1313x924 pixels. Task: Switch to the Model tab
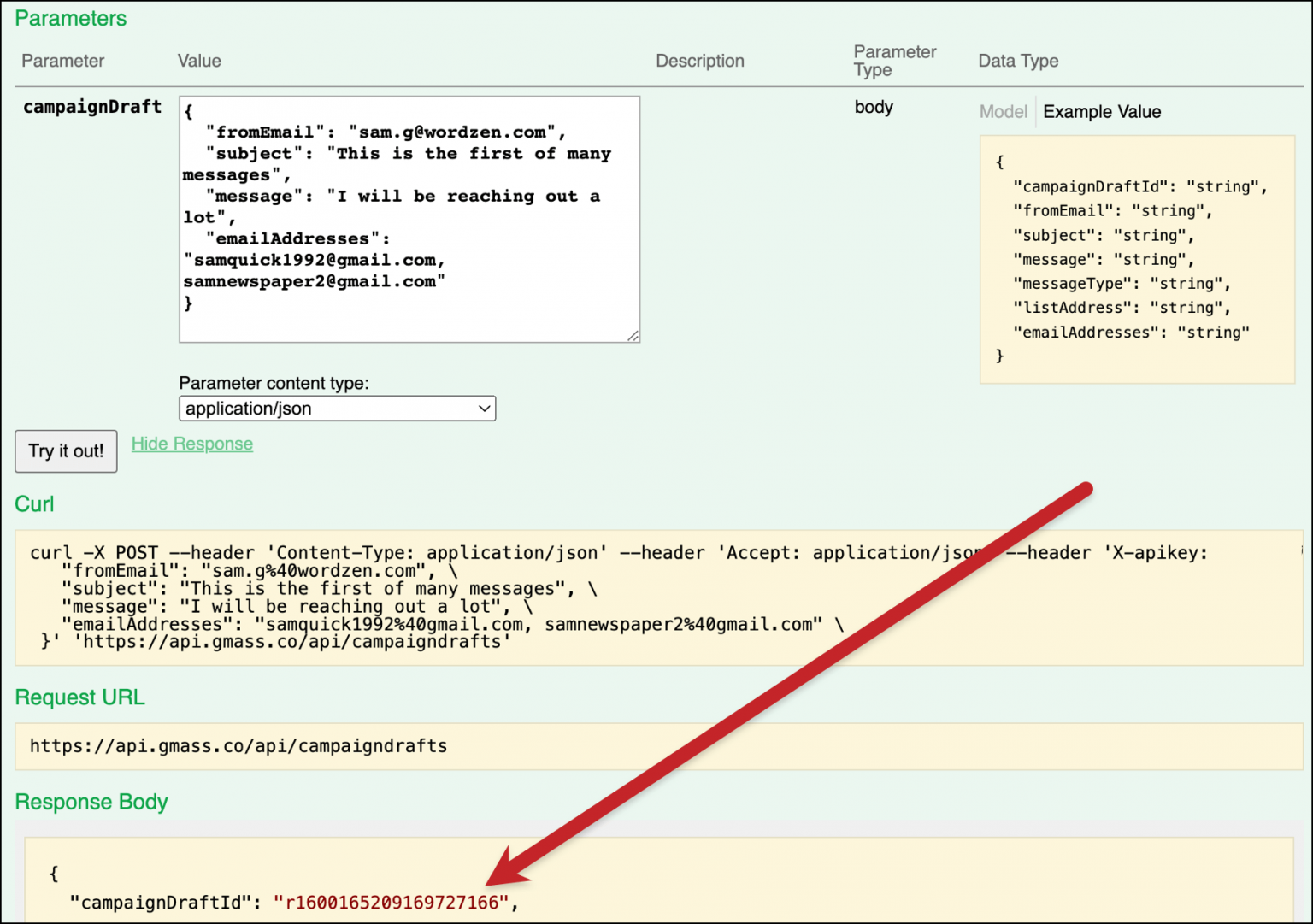(1003, 111)
